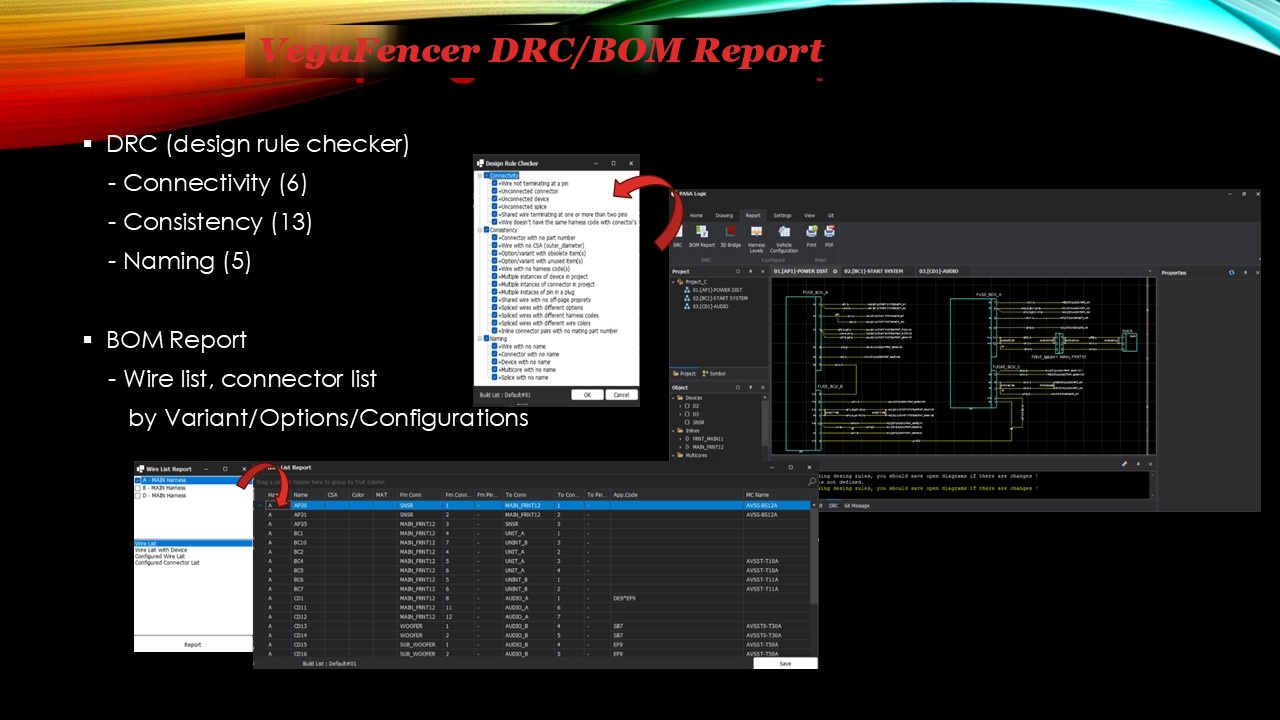Export the diagram to PDF
Image resolution: width=1280 pixels, height=720 pixels.
tap(829, 236)
